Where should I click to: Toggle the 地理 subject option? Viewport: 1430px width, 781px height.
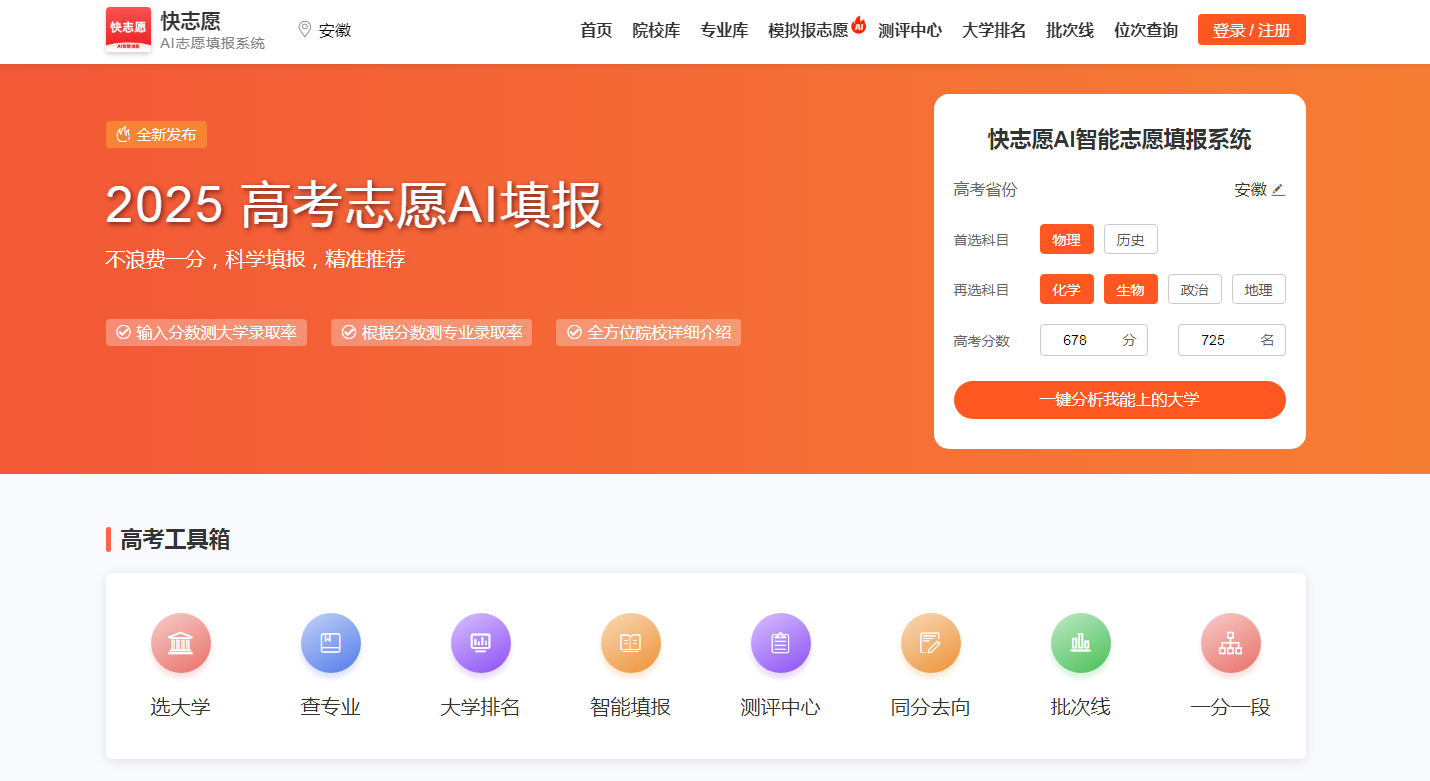1259,289
